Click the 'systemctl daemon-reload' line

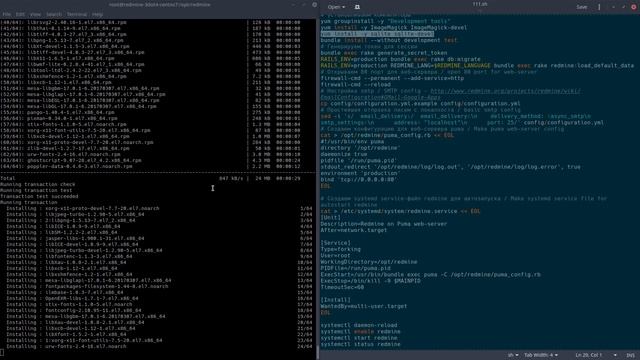click(x=359, y=325)
